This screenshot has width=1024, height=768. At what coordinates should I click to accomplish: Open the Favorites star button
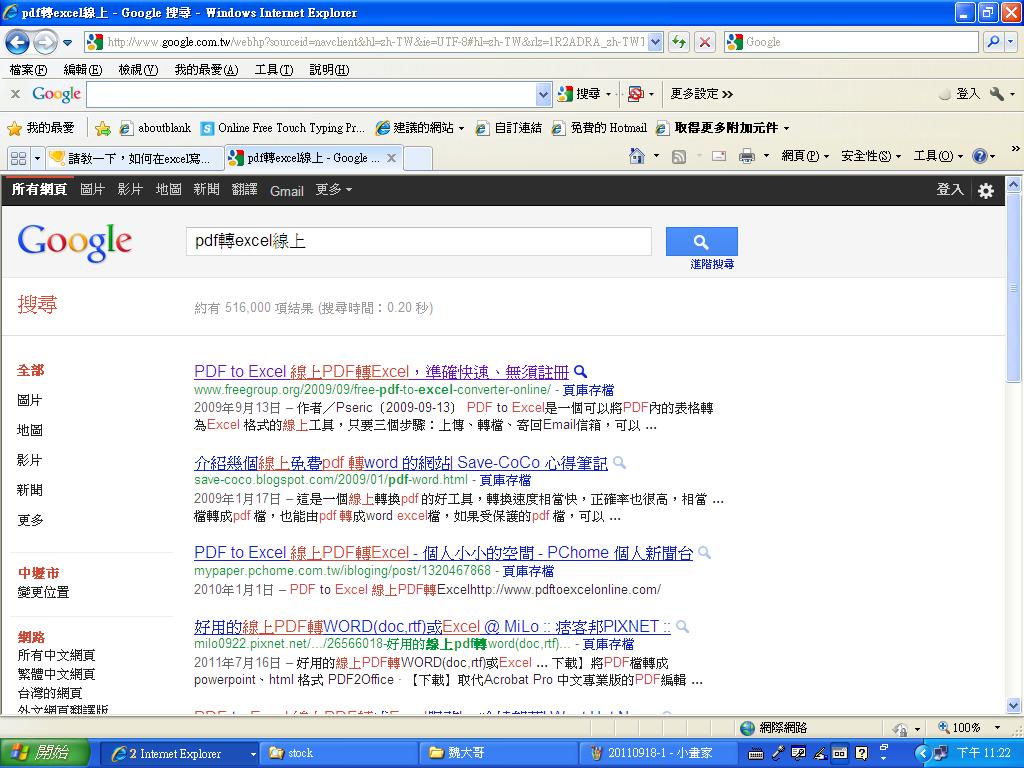40,128
